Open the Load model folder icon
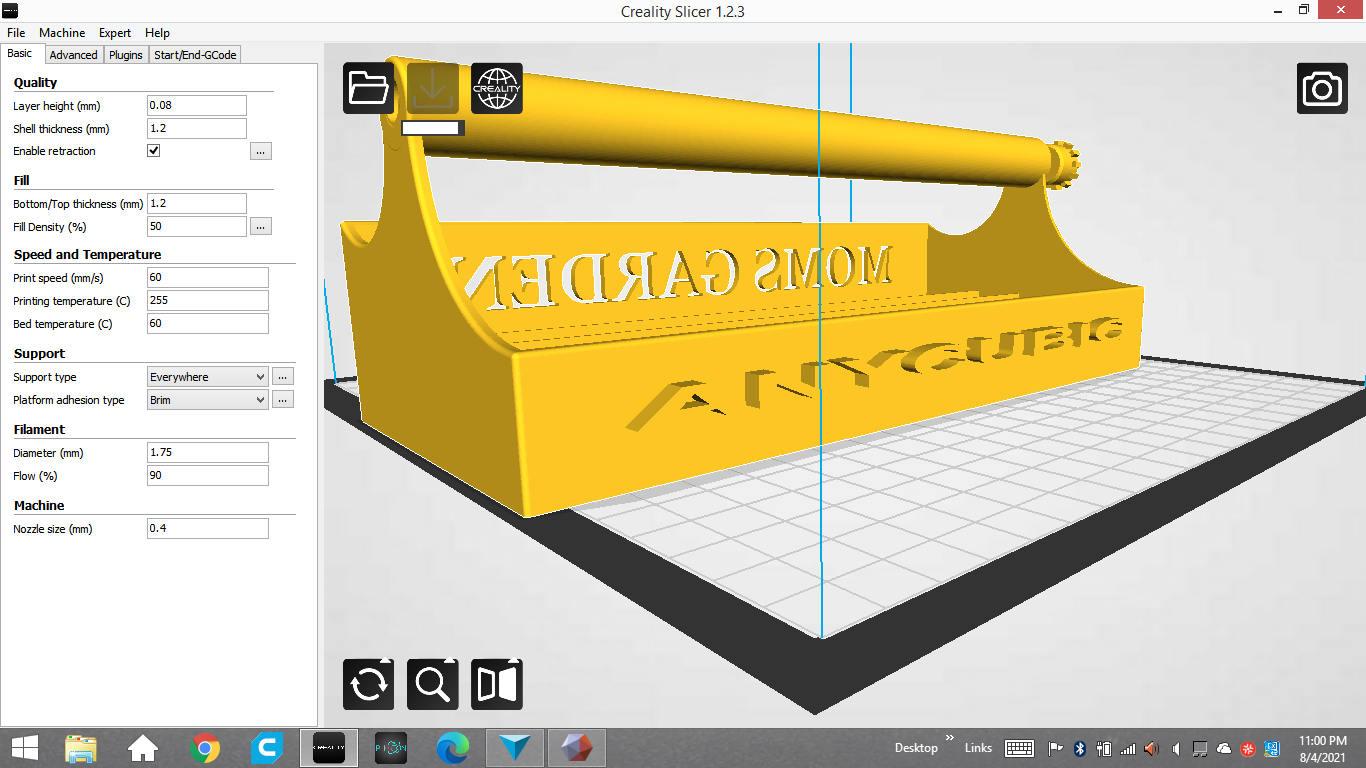The height and width of the screenshot is (768, 1366). pyautogui.click(x=369, y=88)
